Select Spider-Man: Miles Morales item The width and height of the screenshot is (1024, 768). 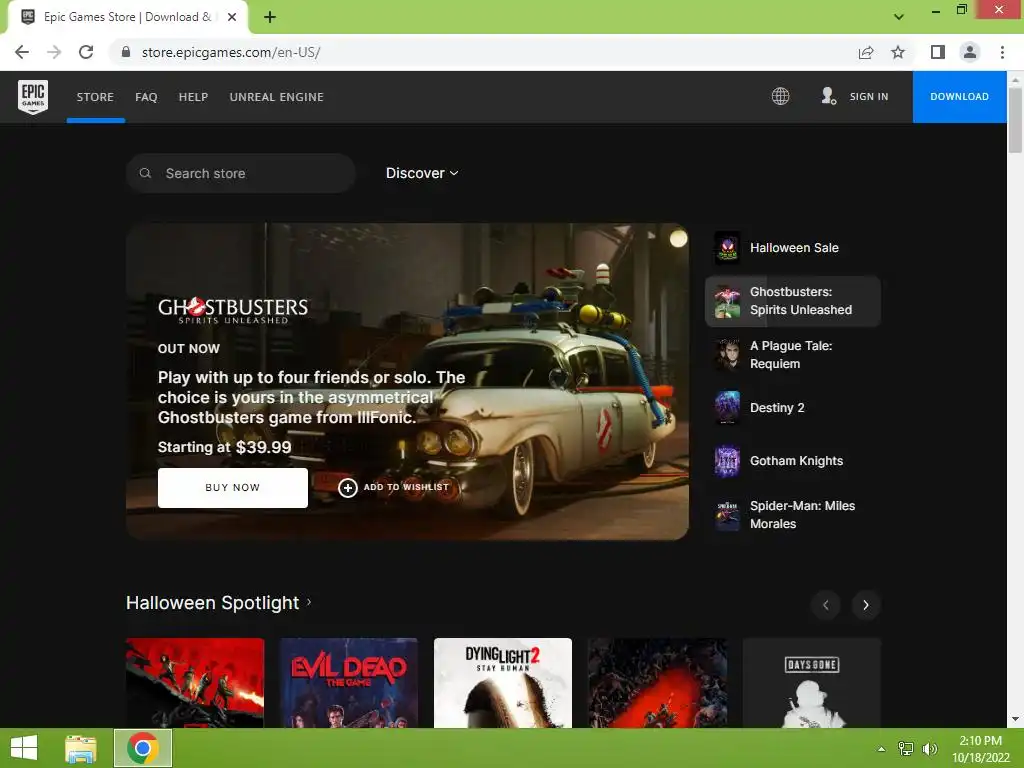coord(793,515)
